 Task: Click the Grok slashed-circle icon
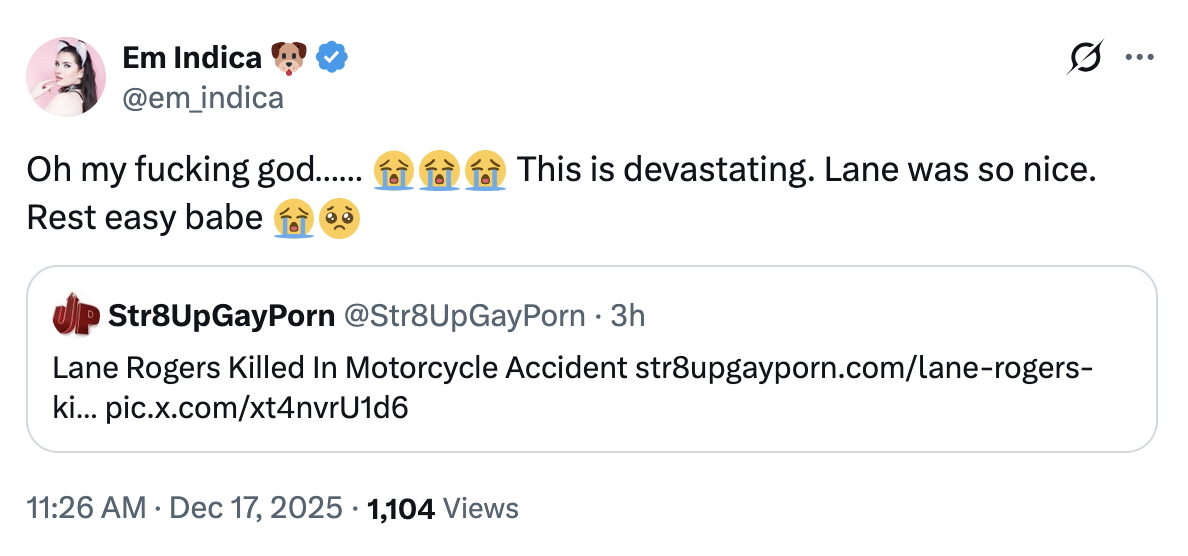[1086, 58]
